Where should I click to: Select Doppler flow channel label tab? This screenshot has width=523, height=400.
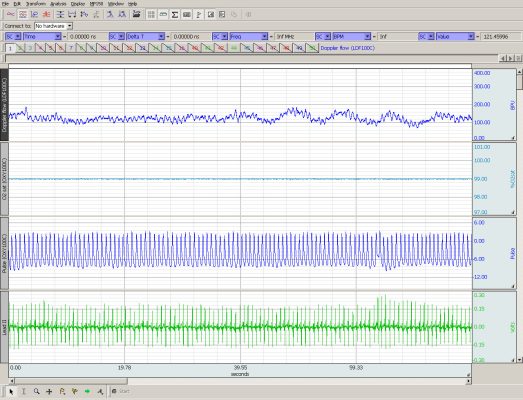(x=4, y=105)
